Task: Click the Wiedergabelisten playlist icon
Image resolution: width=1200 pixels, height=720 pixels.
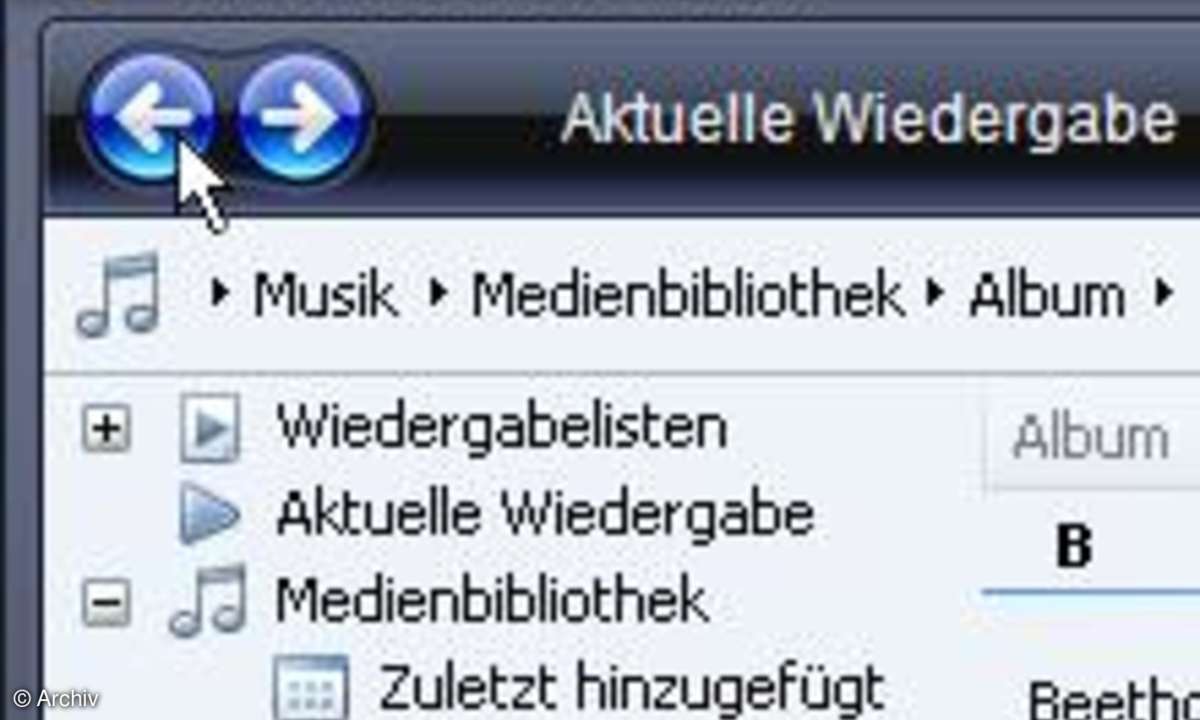Action: coord(210,428)
